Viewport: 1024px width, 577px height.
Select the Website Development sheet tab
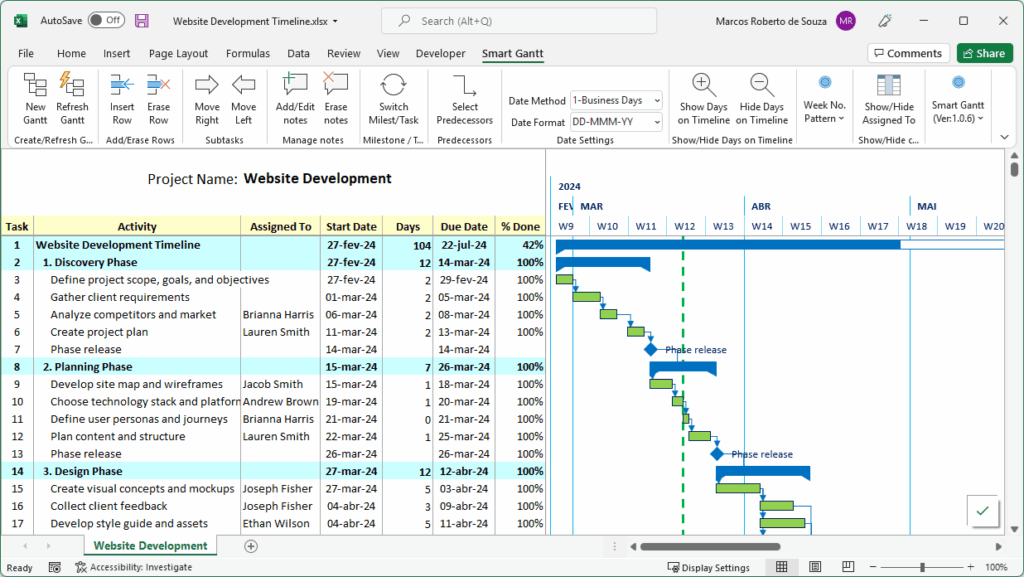[x=150, y=546]
